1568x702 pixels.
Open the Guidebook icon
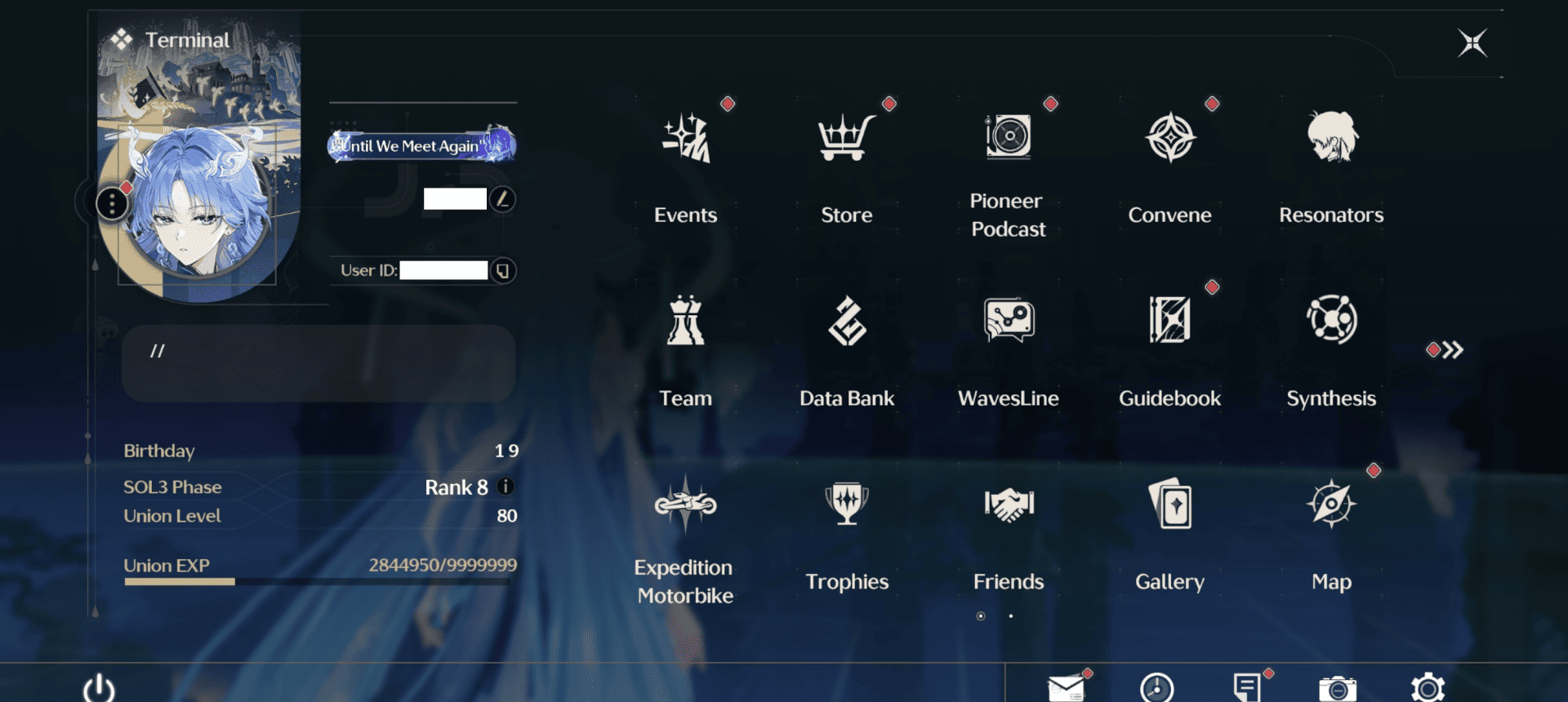1170,319
